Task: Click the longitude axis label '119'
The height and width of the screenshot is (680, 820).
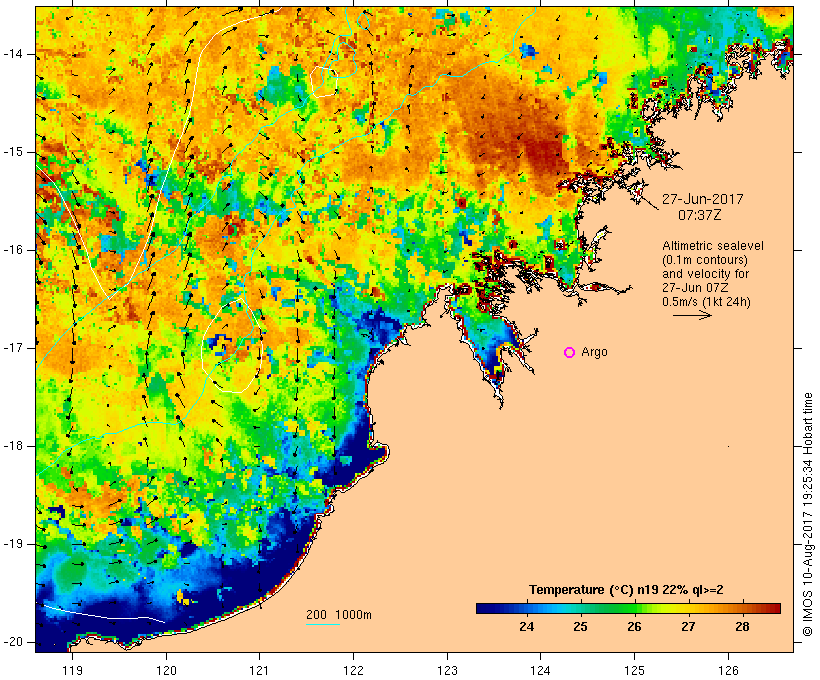Action: 72,670
